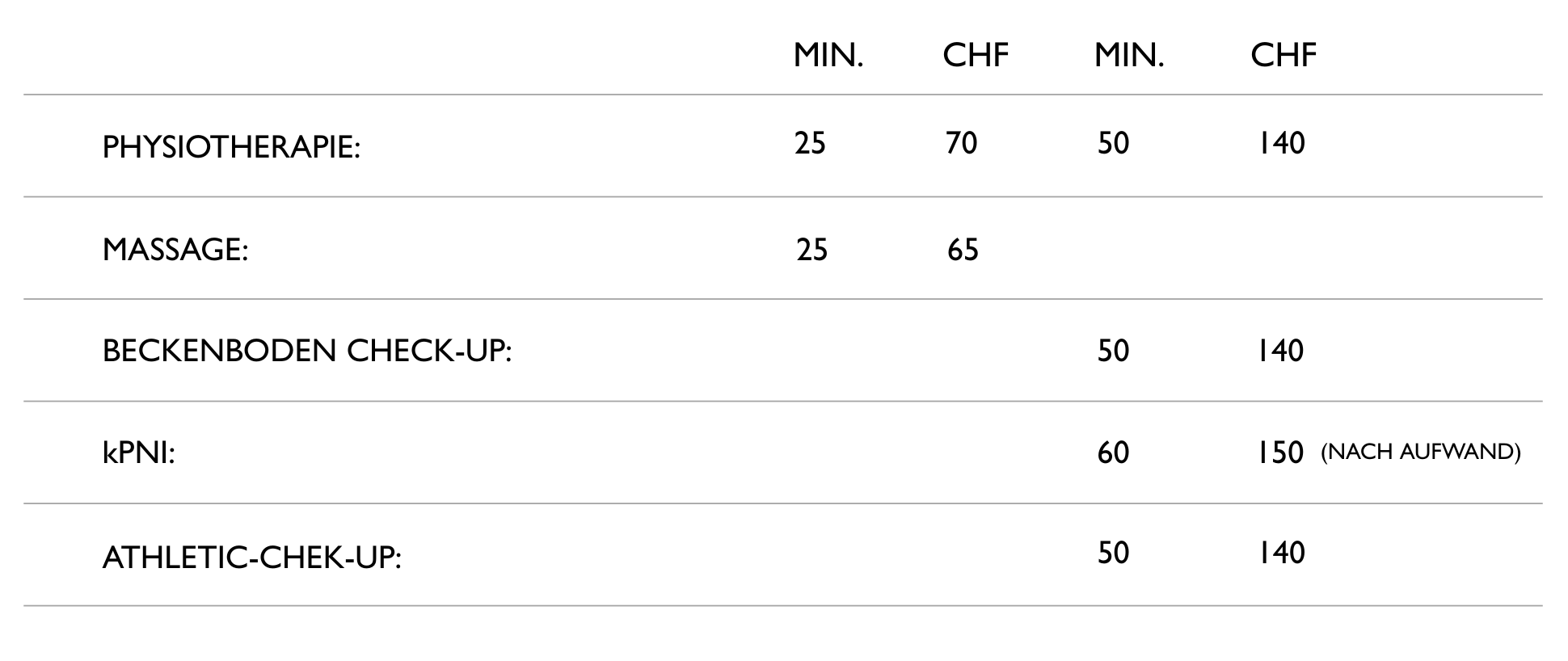Select the 50 minutes value for Athletic-Chek-Up
This screenshot has width=1568, height=661.
(1113, 554)
